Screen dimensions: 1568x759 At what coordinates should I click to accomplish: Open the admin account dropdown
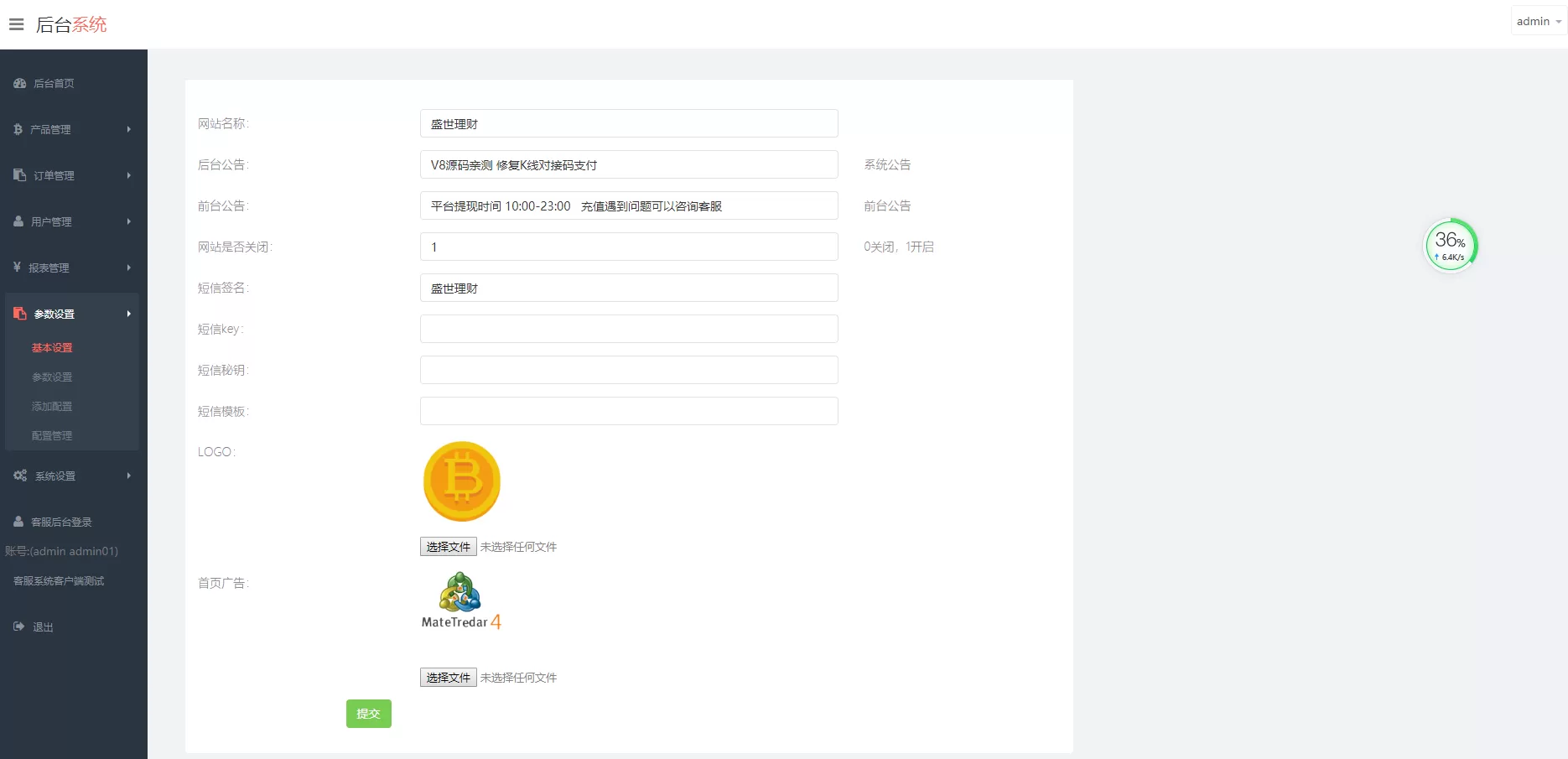pos(1539,22)
